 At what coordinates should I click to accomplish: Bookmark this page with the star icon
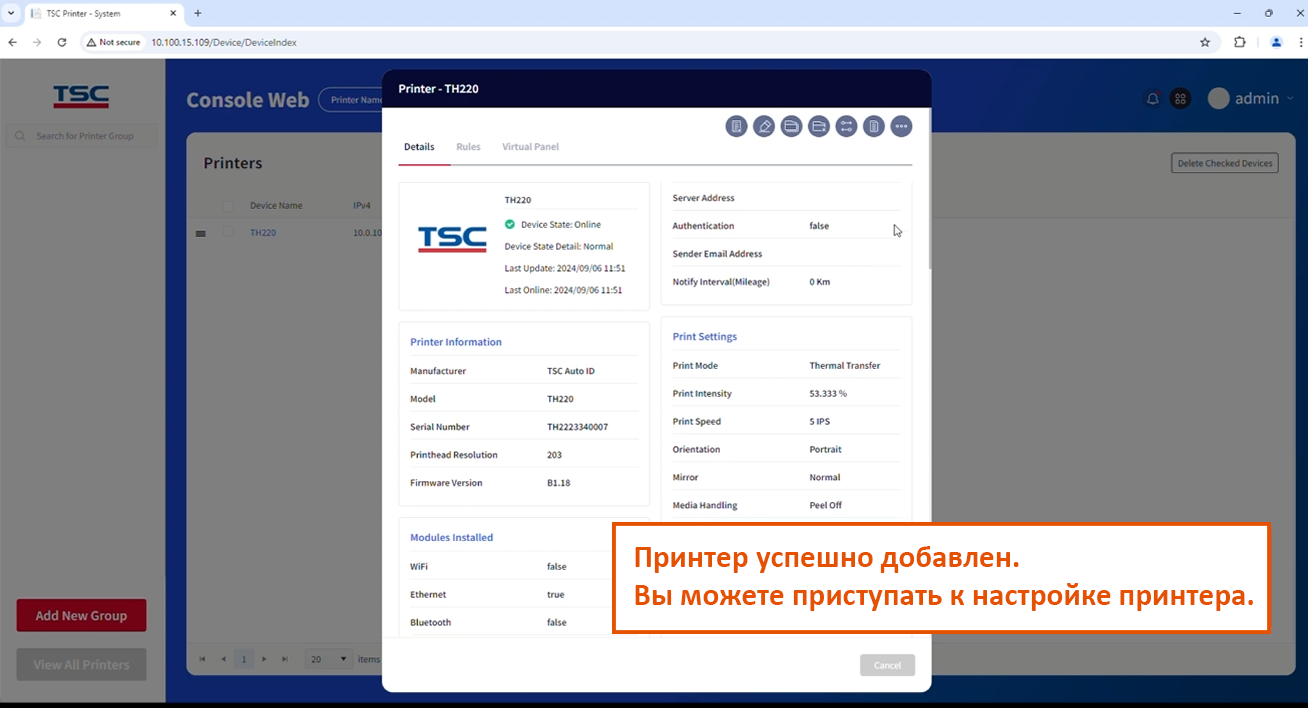pos(1205,42)
